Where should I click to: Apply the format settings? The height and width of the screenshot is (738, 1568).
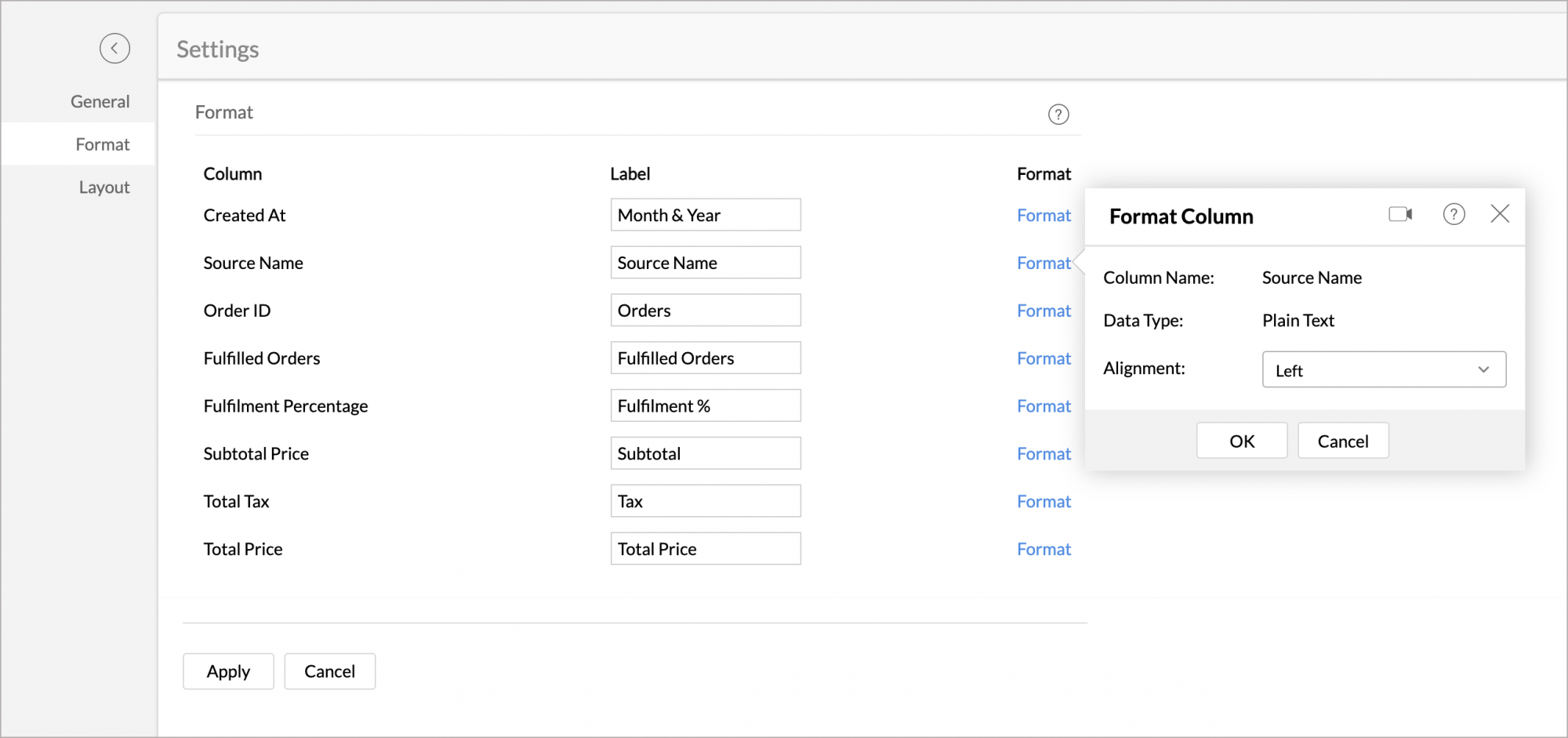228,671
